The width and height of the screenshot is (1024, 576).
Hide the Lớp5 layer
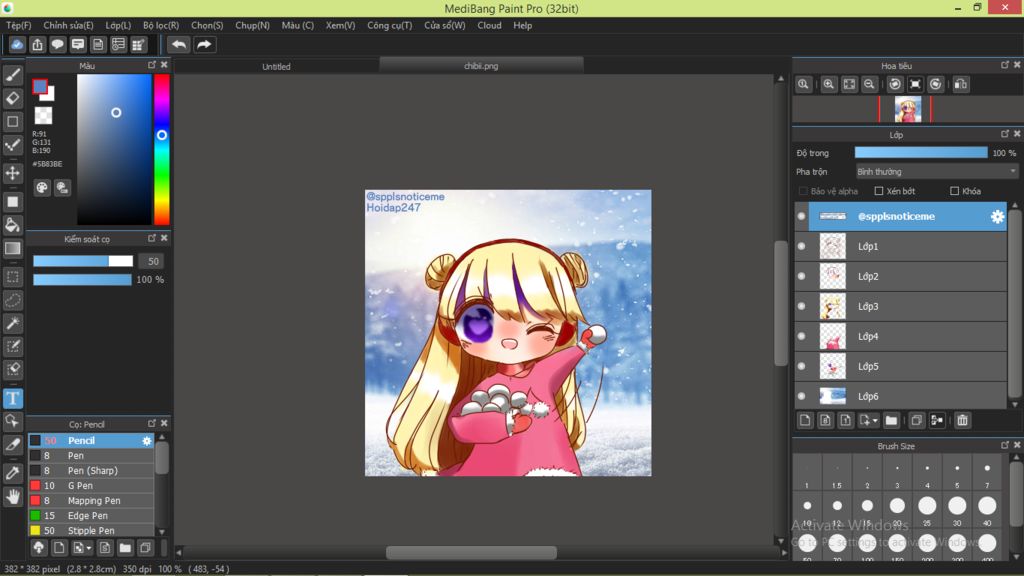801,366
